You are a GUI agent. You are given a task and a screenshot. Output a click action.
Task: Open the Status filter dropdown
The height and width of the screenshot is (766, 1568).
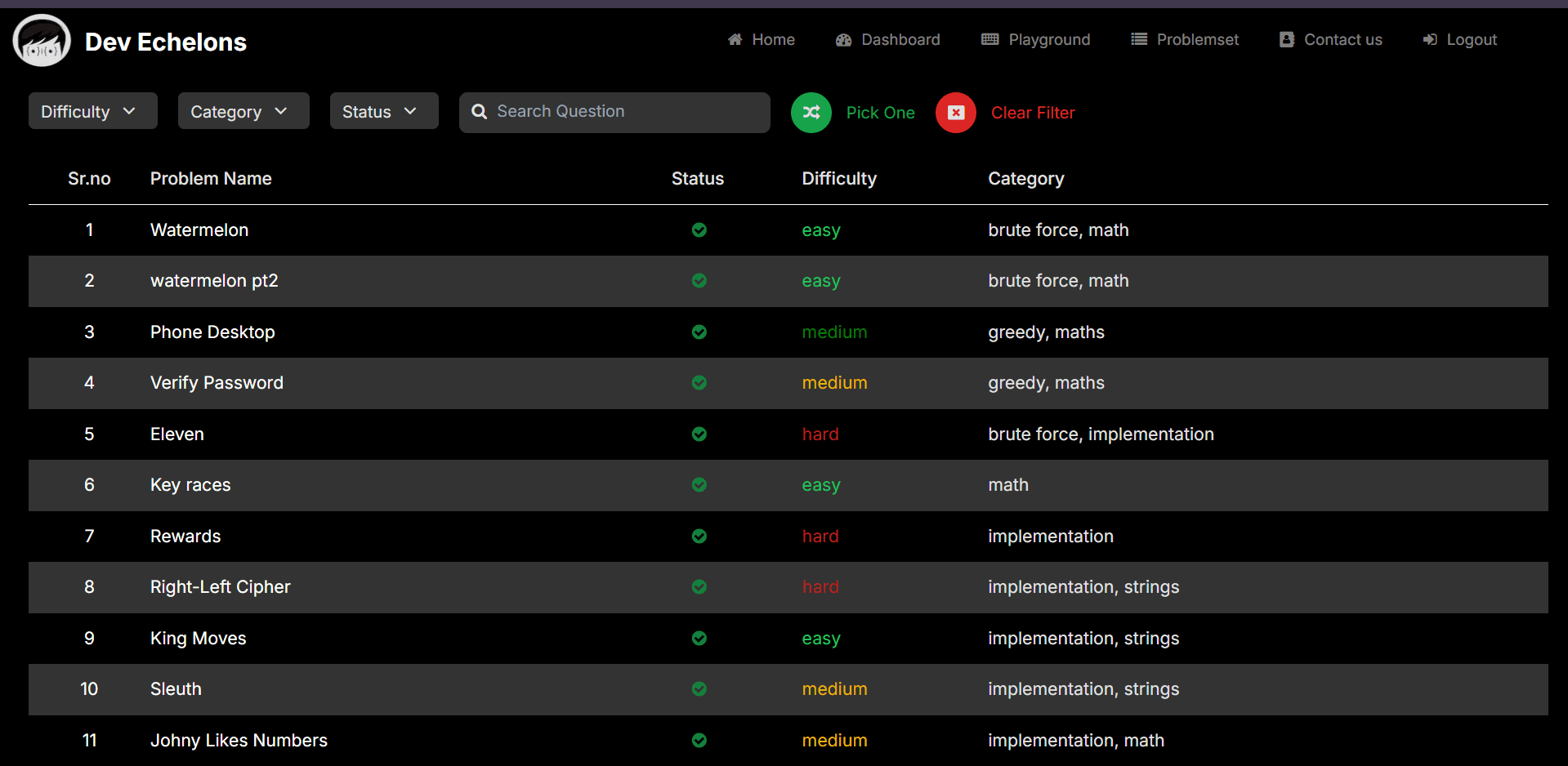coord(384,111)
